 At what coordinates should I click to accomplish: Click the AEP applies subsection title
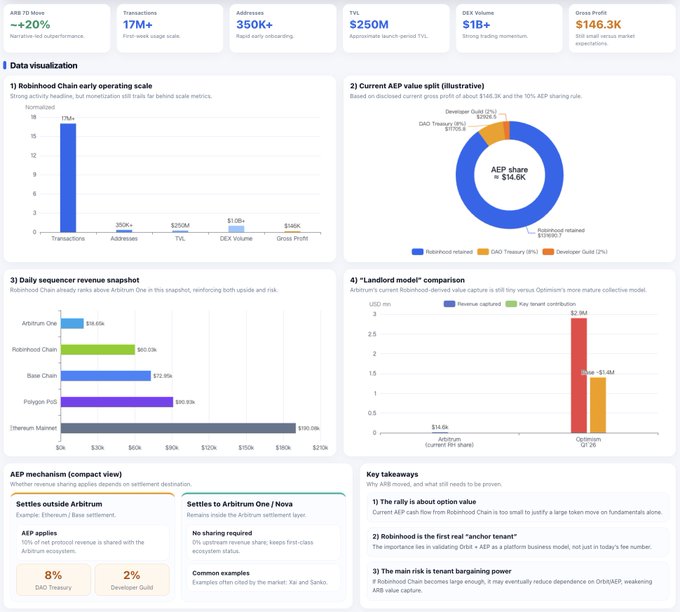39,533
